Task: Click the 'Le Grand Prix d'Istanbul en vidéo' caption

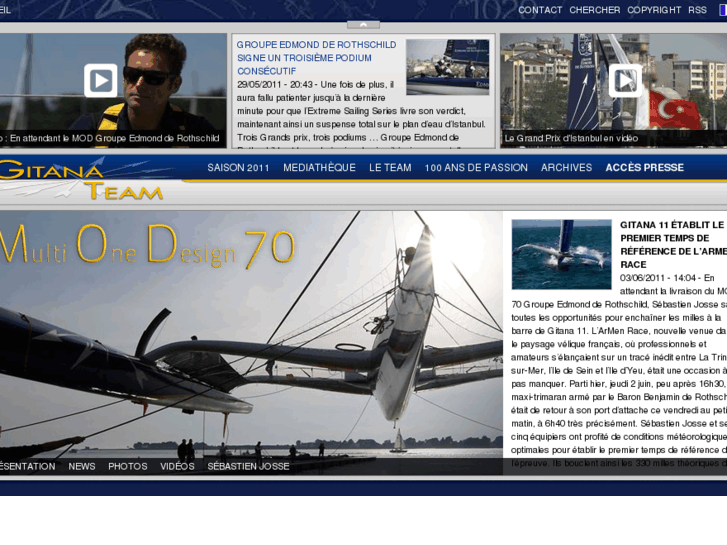Action: coord(571,138)
